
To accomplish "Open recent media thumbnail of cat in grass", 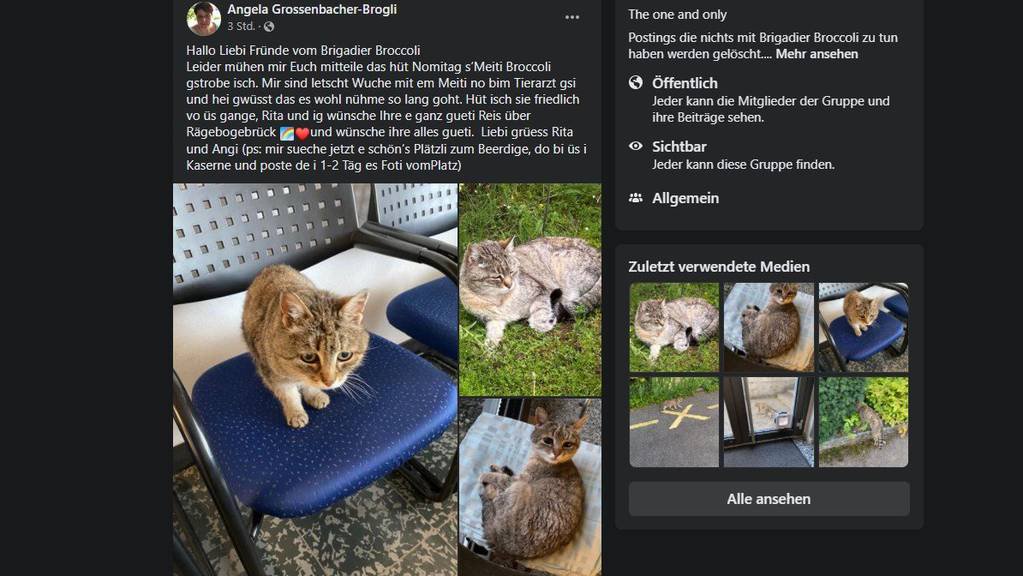I will (674, 327).
